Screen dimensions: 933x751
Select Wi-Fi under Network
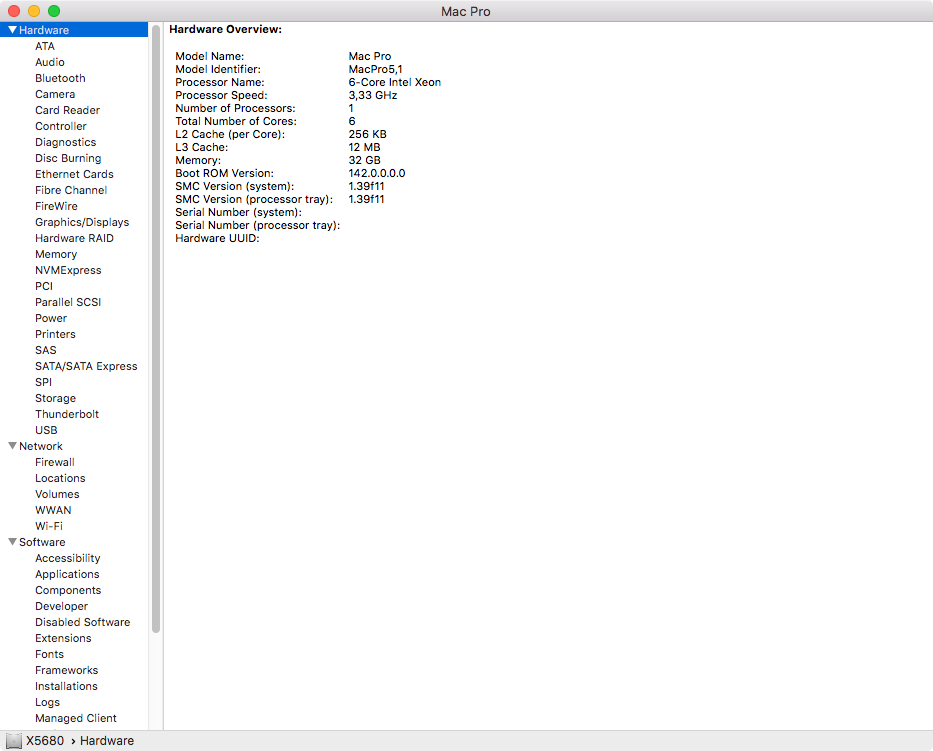[49, 527]
